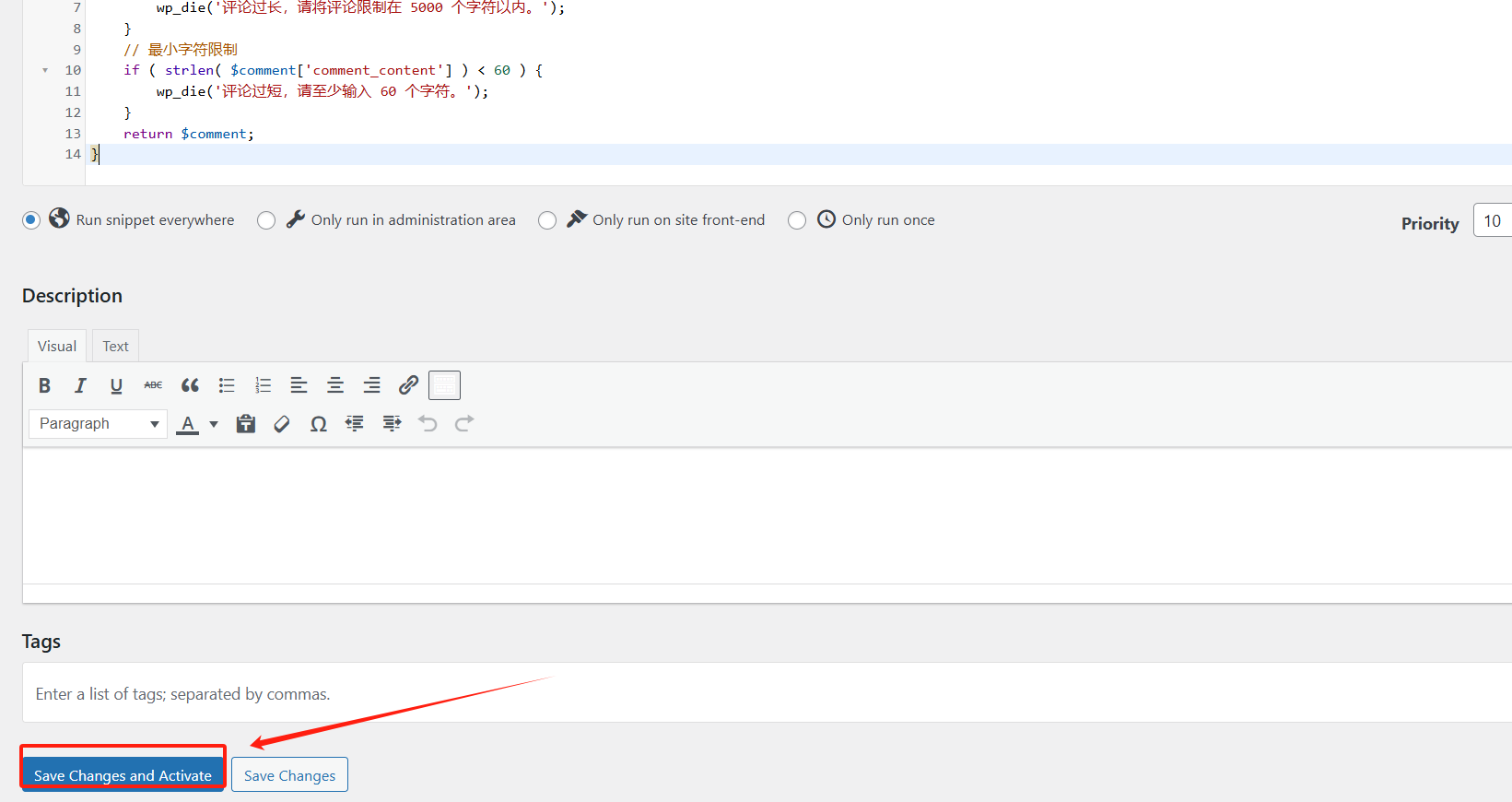Apply text color with A icon

click(x=188, y=424)
